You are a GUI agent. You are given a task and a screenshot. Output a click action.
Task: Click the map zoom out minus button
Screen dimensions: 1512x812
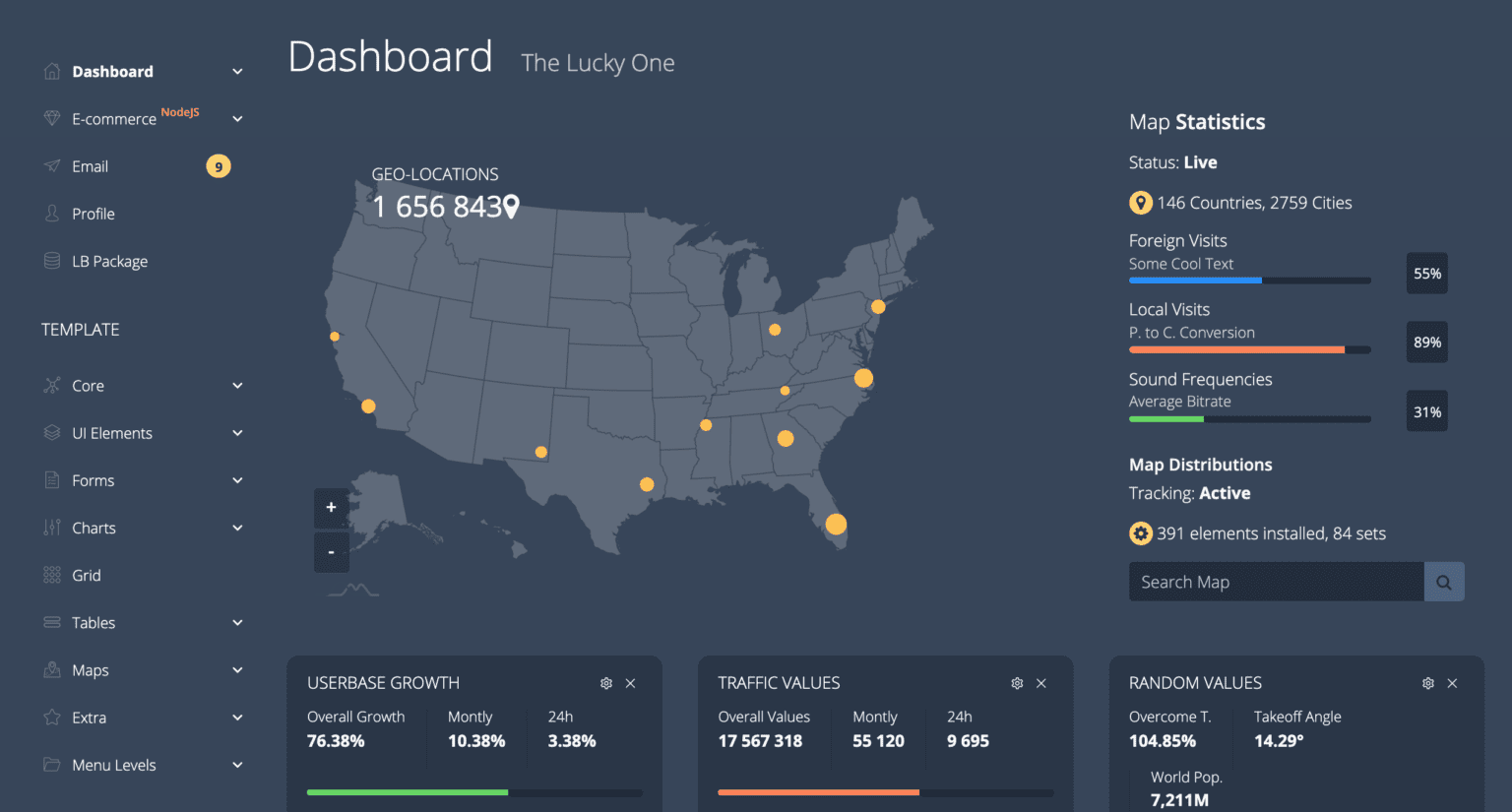tap(331, 552)
